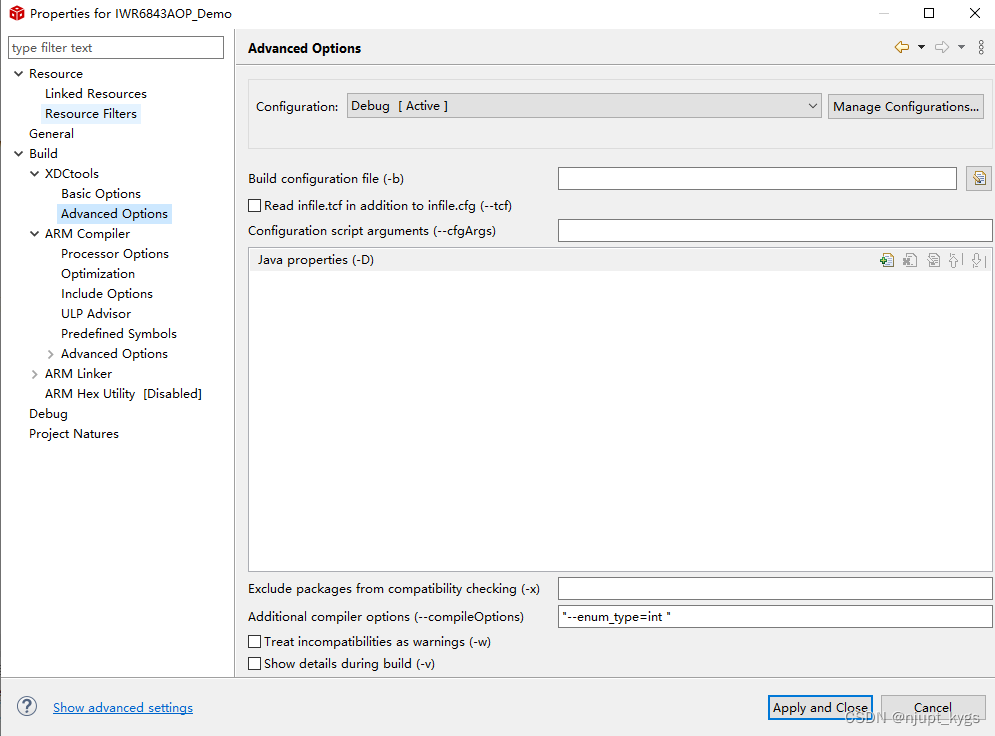Expand the ARM Linker node
Image resolution: width=995 pixels, height=736 pixels.
click(34, 374)
